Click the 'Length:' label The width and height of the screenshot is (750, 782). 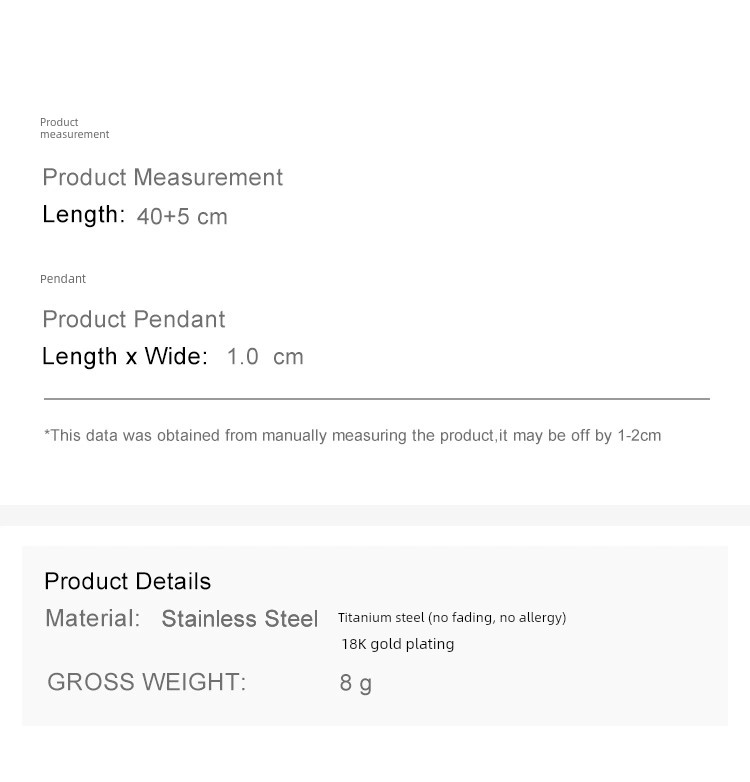coord(83,215)
